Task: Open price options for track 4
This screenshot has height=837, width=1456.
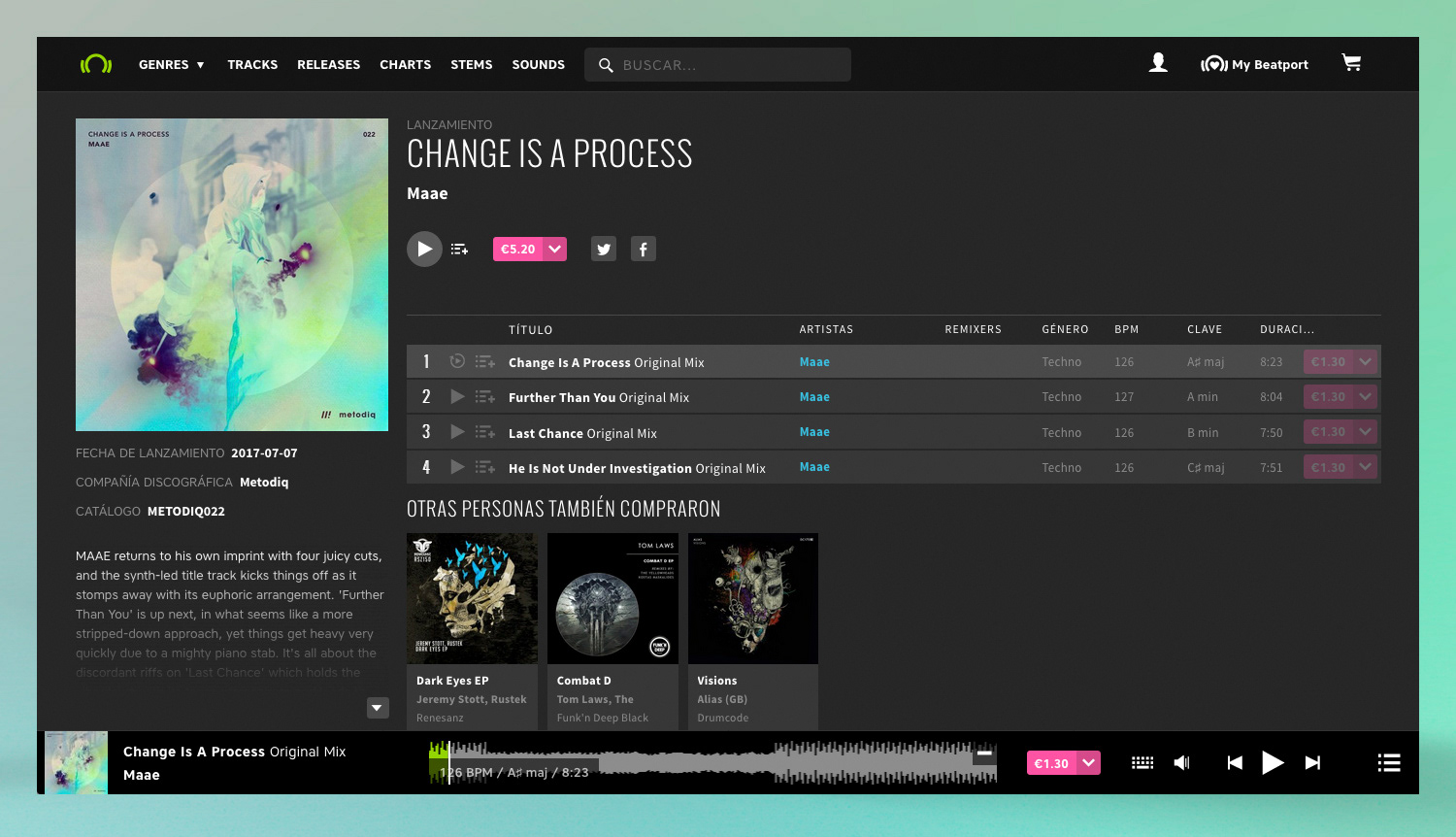Action: point(1366,468)
